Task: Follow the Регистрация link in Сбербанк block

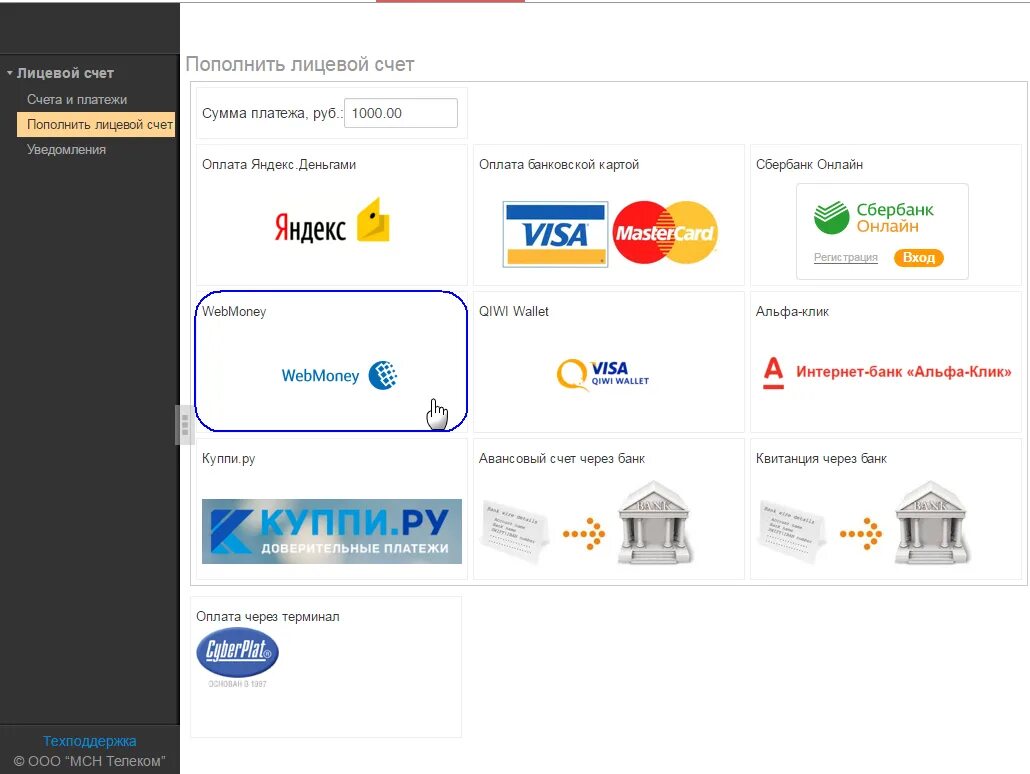Action: 845,257
